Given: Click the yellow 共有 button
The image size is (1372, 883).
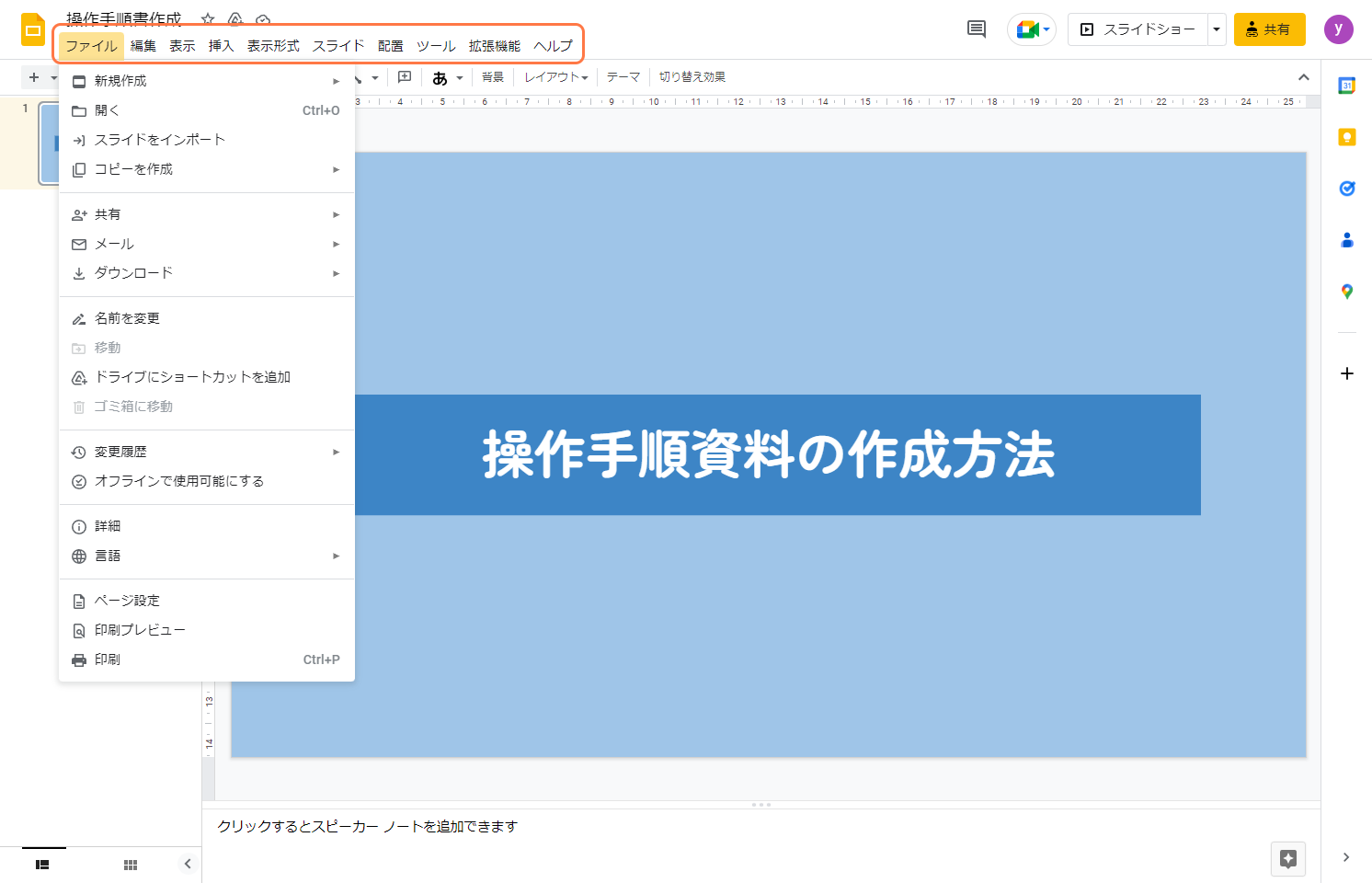Looking at the screenshot, I should click(x=1269, y=29).
